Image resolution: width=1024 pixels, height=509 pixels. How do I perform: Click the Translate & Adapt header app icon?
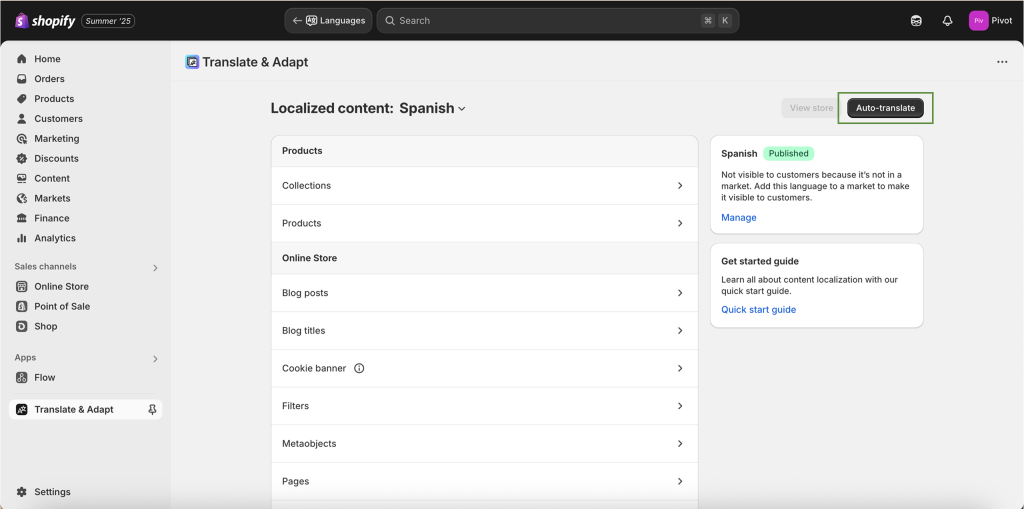(x=192, y=62)
